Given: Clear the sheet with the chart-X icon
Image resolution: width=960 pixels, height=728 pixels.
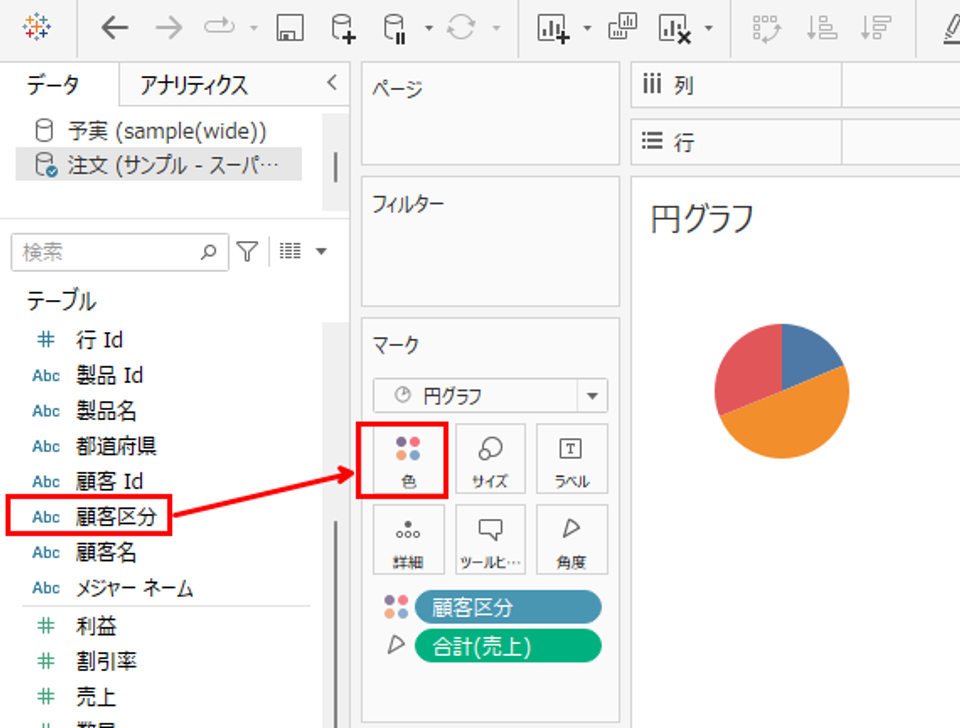Looking at the screenshot, I should pyautogui.click(x=675, y=29).
